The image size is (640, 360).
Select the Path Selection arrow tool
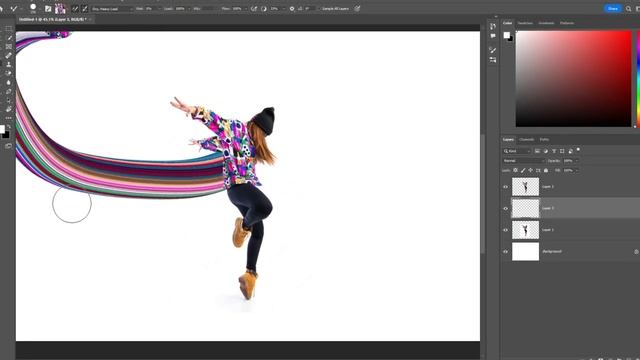[x=9, y=100]
